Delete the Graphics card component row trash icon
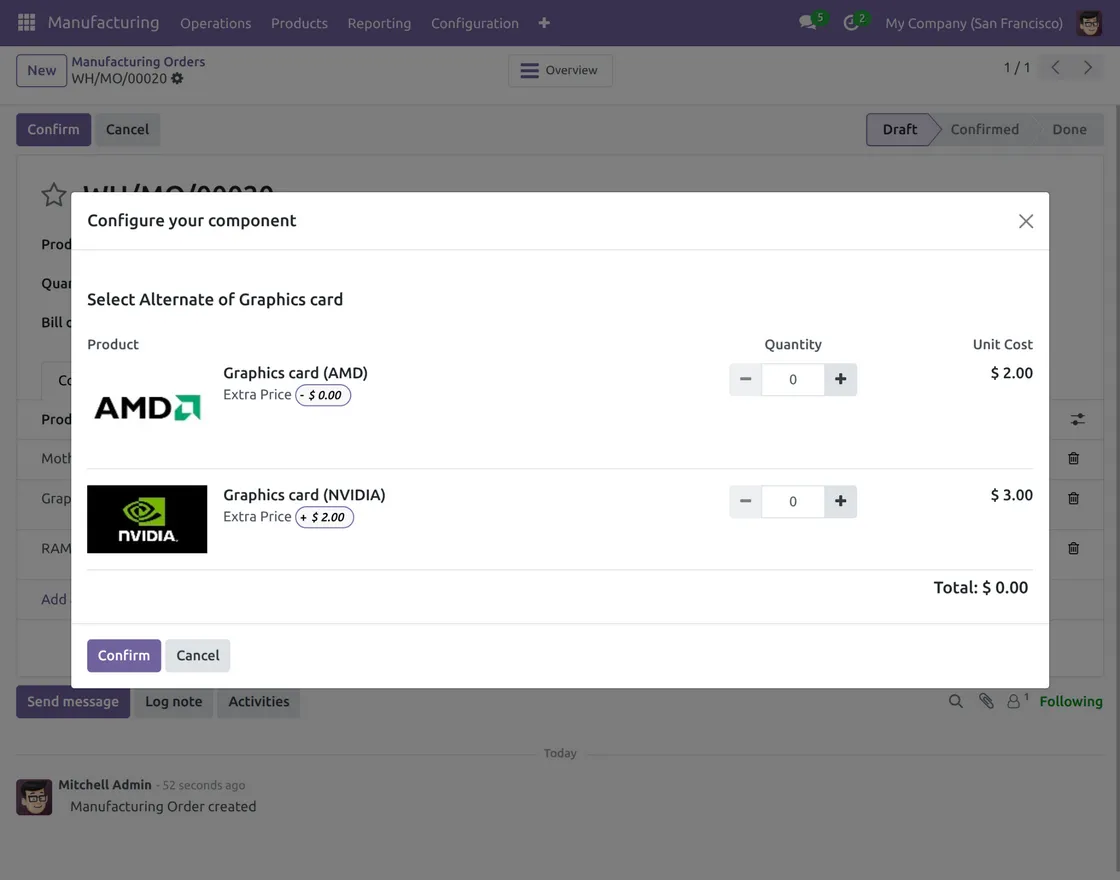1120x880 pixels. click(1073, 499)
